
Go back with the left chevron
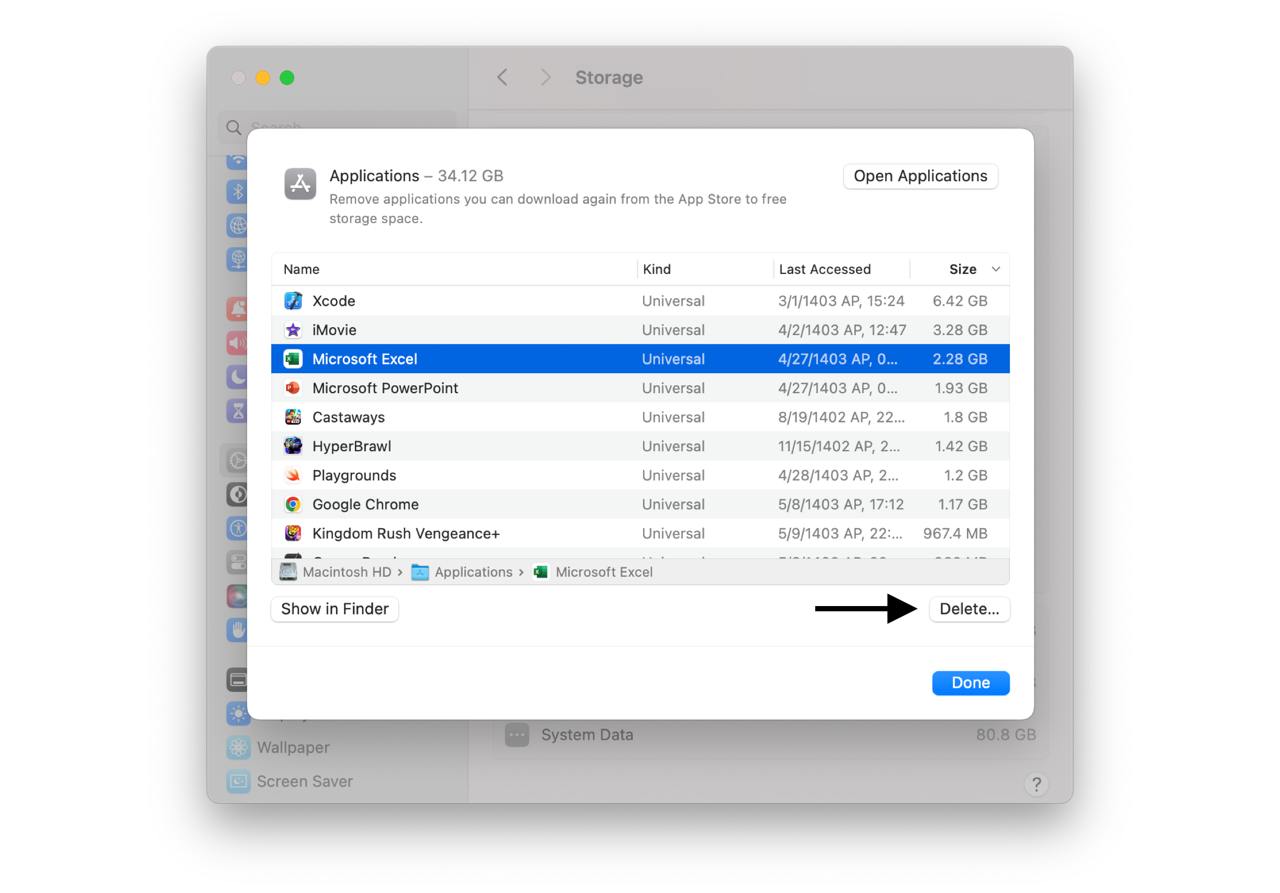click(x=502, y=77)
